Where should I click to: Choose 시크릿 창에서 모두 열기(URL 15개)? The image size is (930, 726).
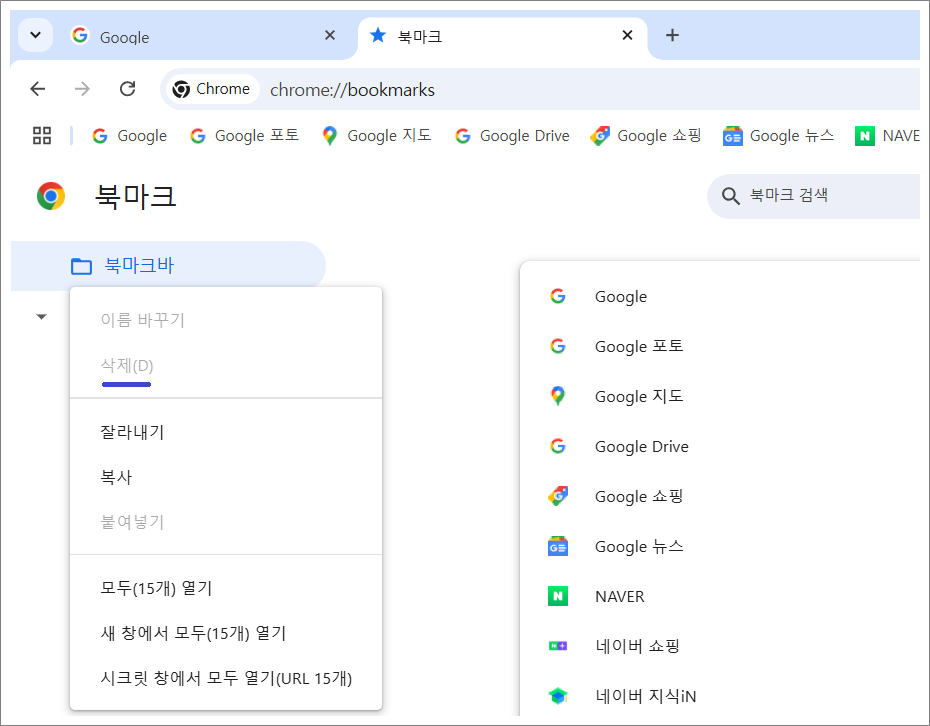click(226, 679)
